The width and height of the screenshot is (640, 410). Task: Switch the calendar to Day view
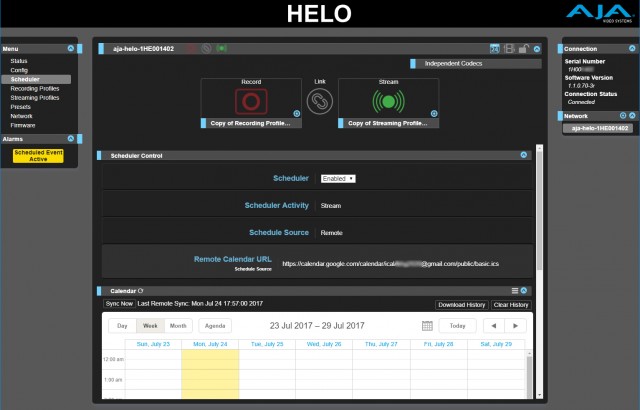tap(121, 326)
